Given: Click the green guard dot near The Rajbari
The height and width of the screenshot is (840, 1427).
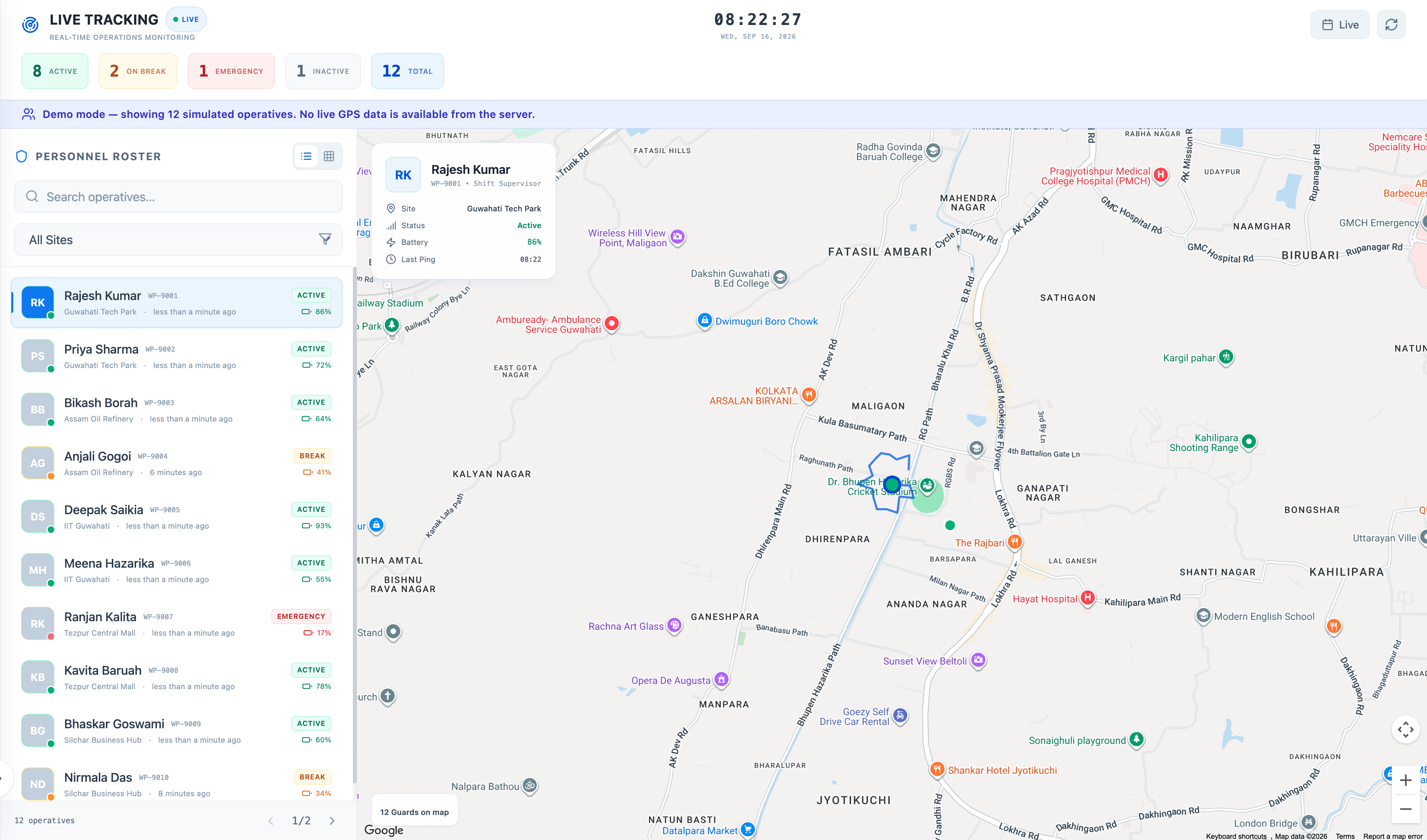Looking at the screenshot, I should coord(950,526).
